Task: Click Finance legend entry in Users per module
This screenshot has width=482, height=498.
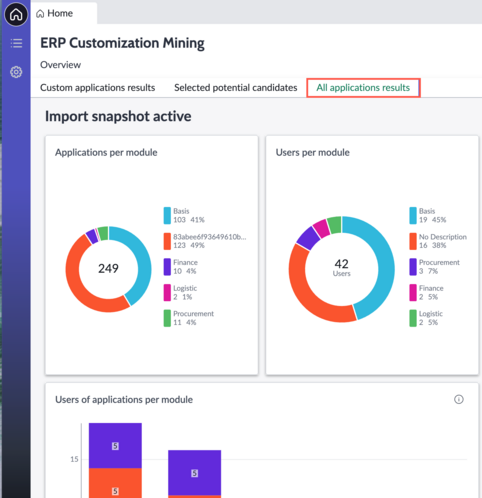Action: point(426,292)
